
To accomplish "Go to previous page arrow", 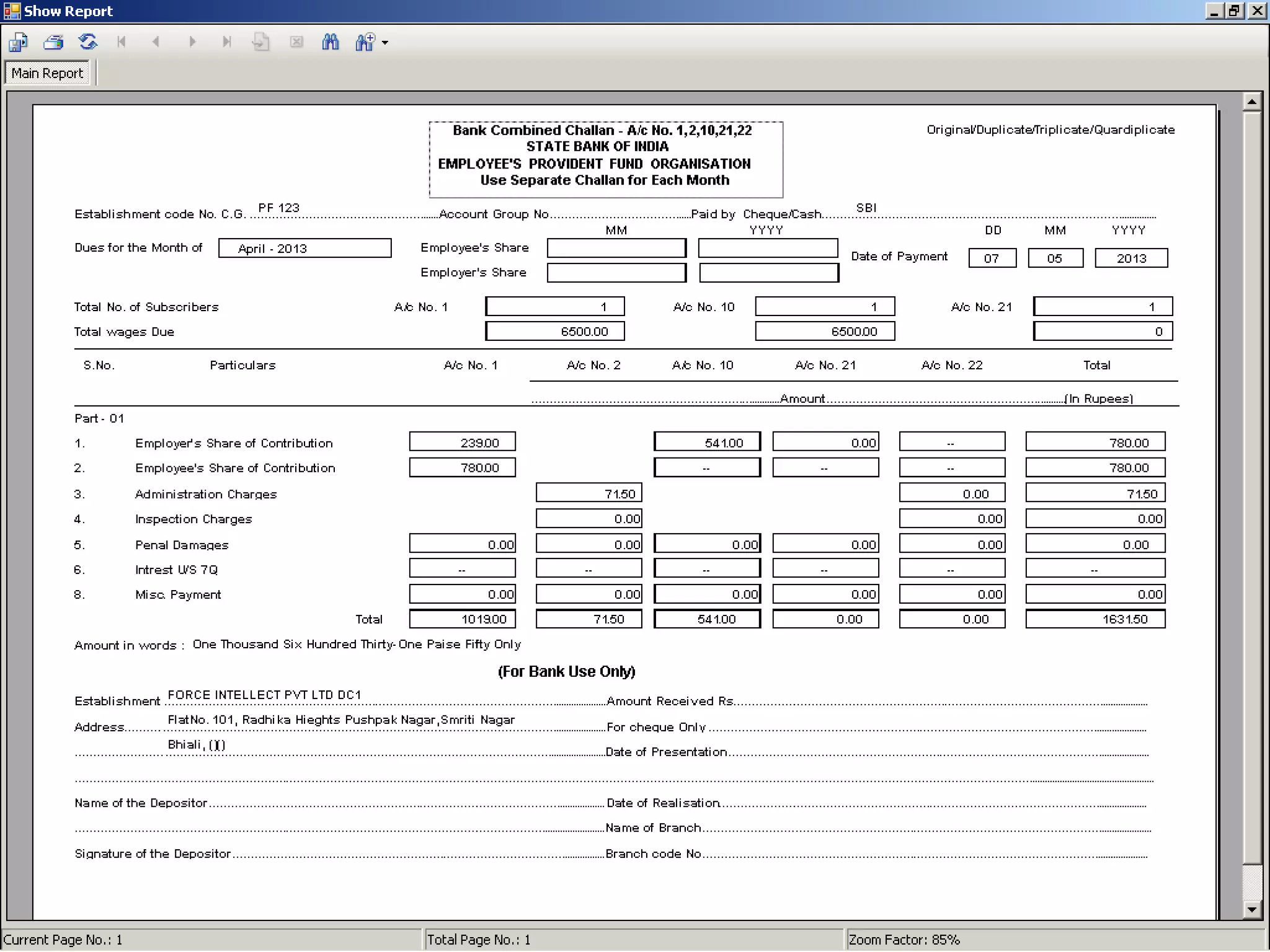I will (x=156, y=42).
